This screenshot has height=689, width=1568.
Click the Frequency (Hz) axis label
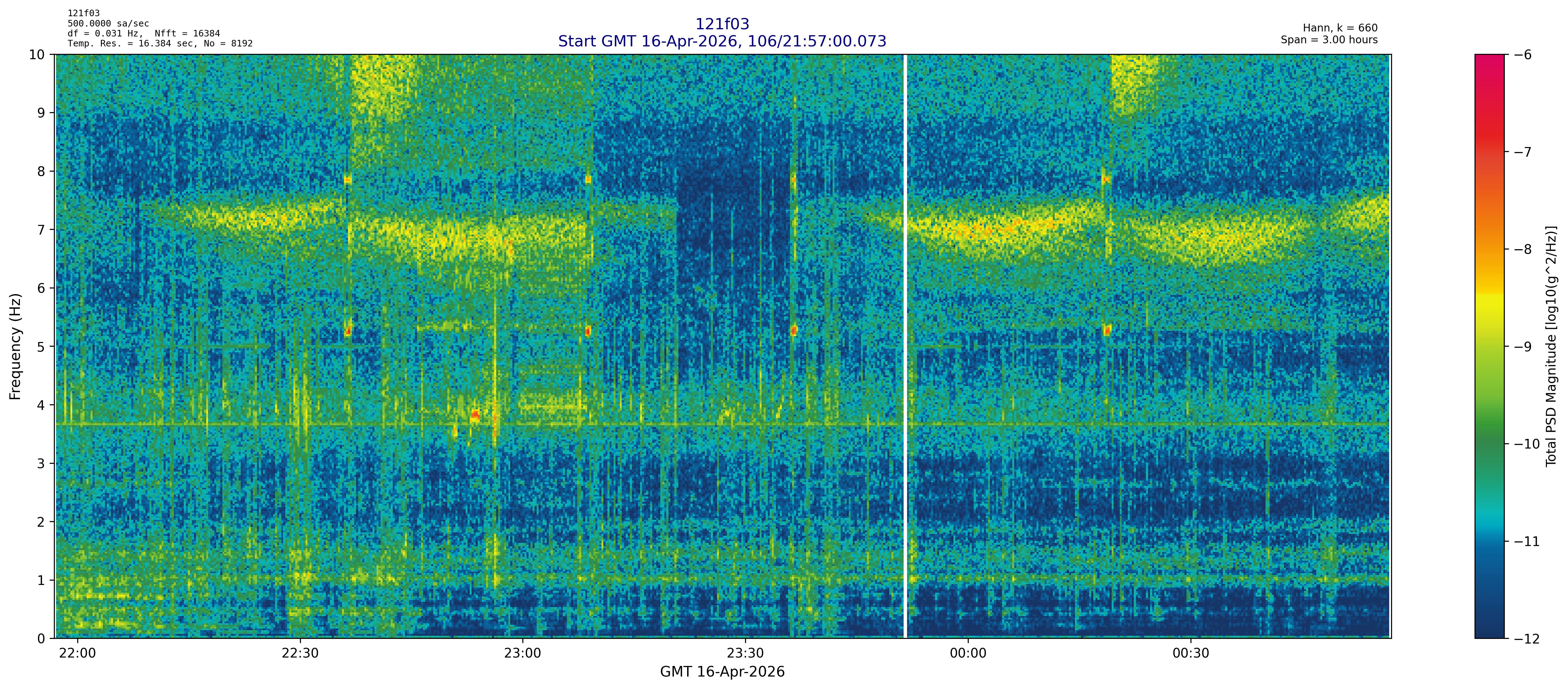pos(15,346)
